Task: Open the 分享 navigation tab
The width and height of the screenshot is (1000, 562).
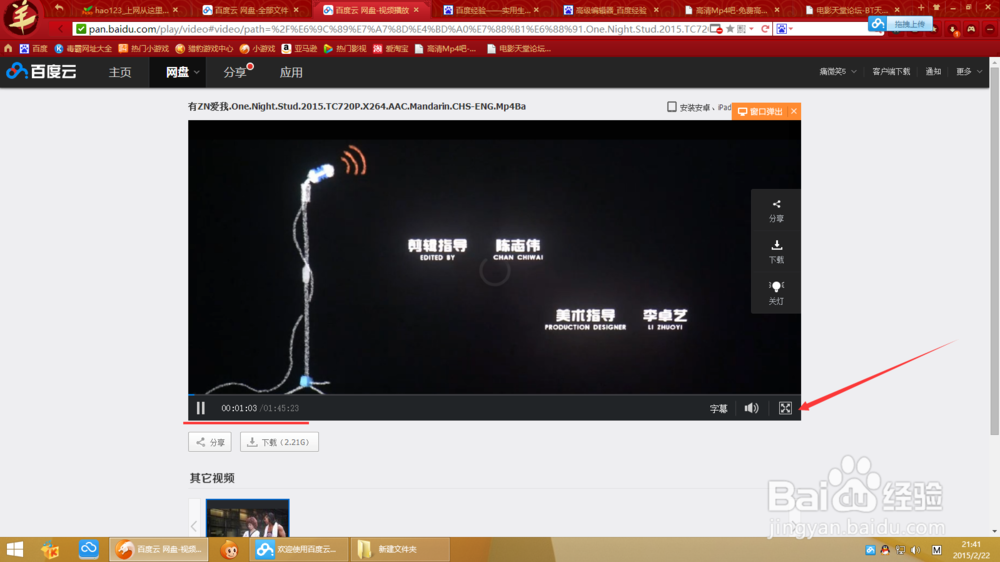Action: 235,72
